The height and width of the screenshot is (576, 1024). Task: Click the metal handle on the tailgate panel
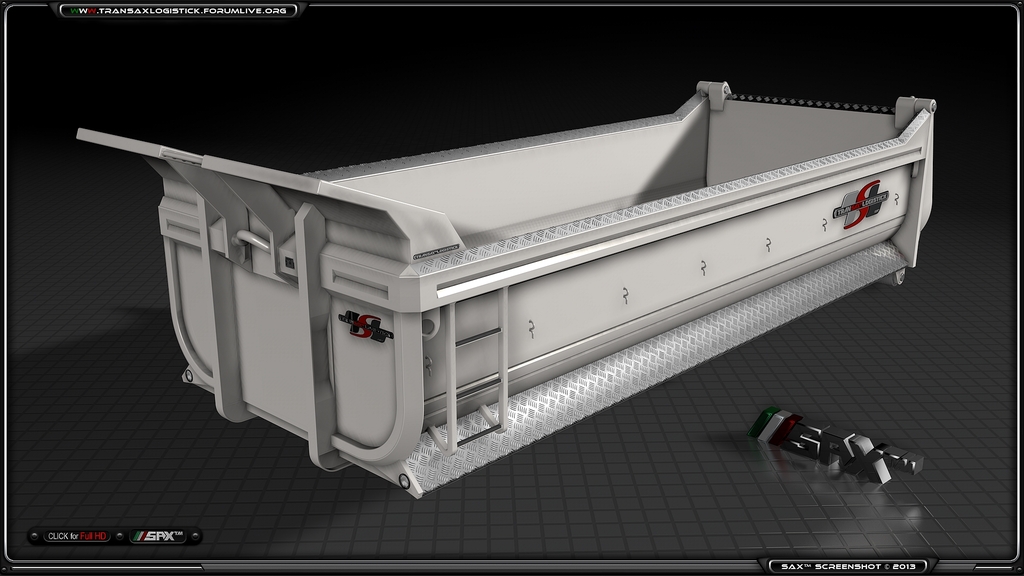253,240
